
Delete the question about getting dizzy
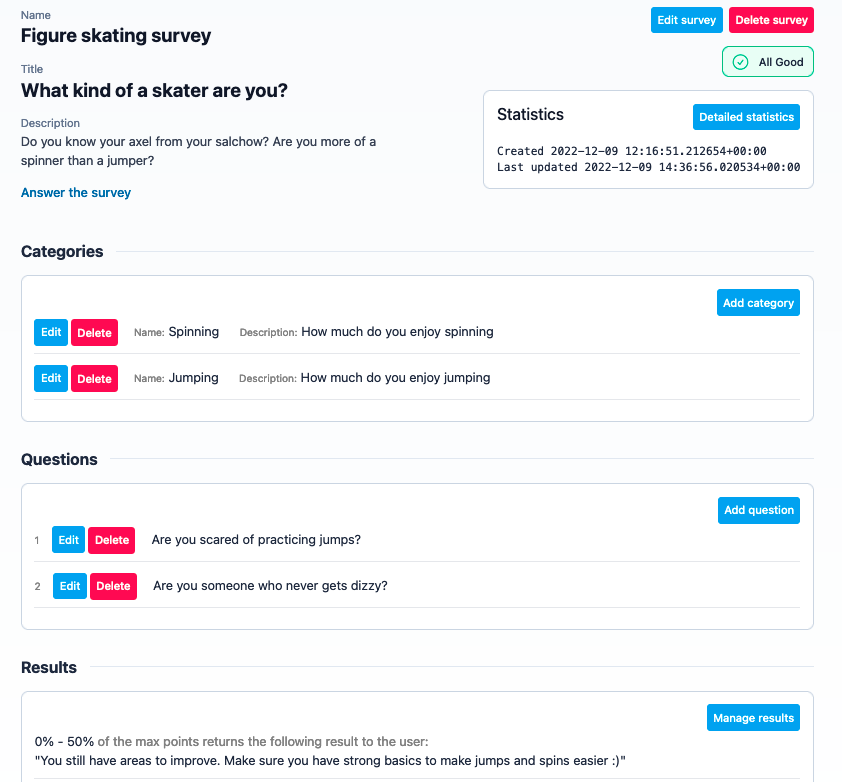[112, 586]
